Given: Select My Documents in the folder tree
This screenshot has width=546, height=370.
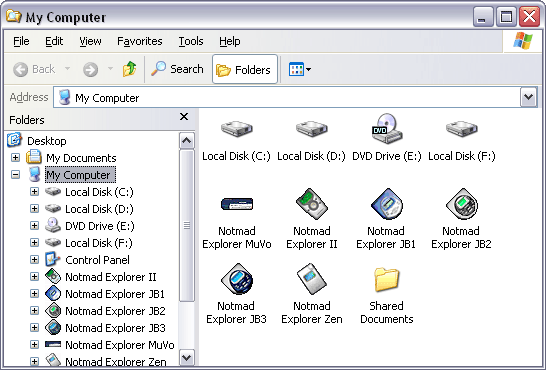Looking at the screenshot, I should pyautogui.click(x=81, y=158).
